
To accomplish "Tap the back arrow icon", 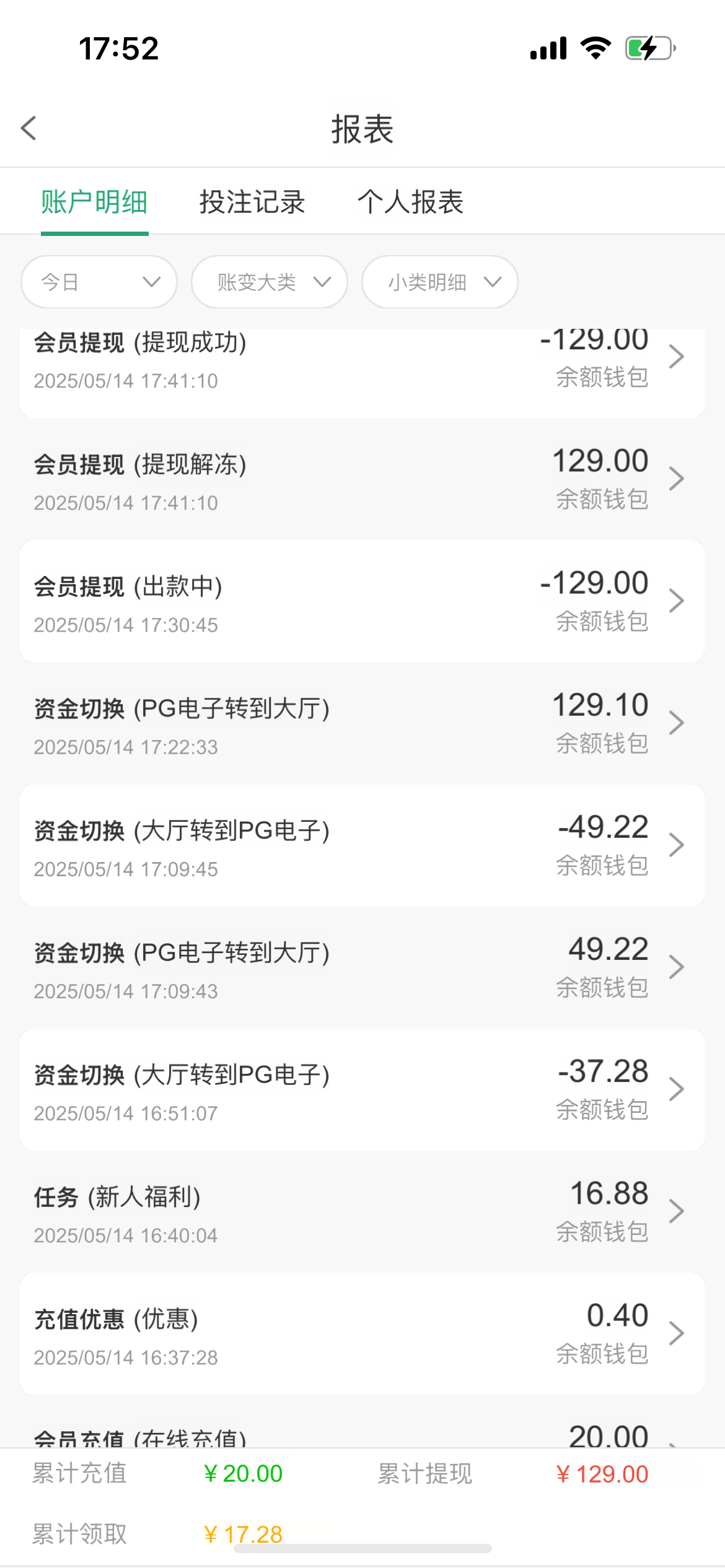I will coord(29,128).
